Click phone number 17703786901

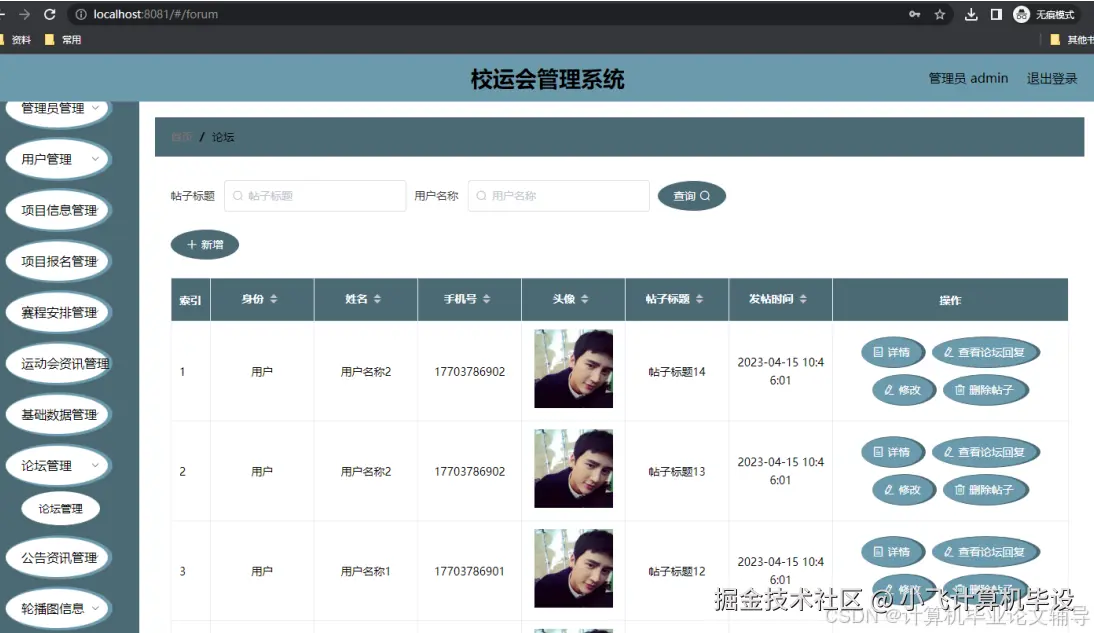tap(470, 572)
